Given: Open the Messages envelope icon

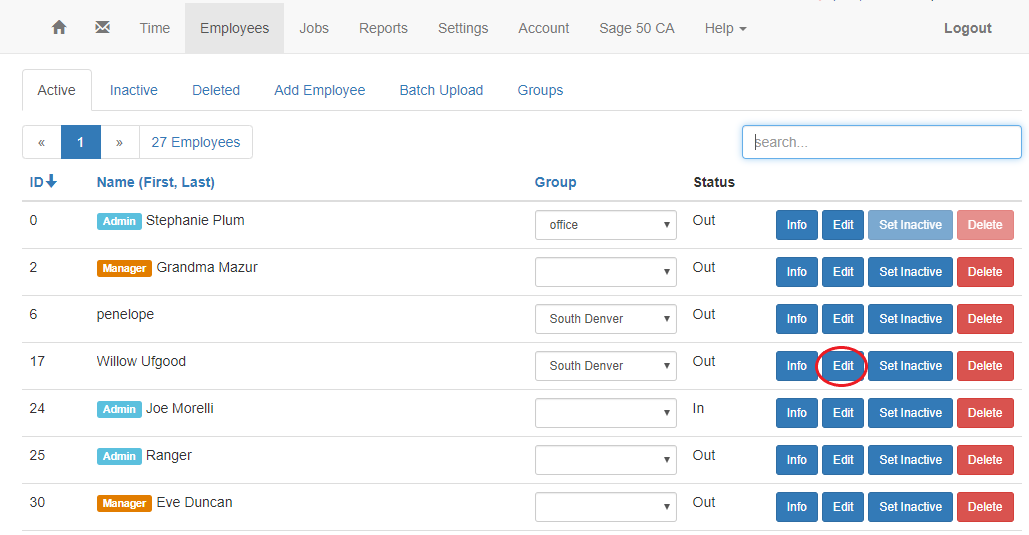Looking at the screenshot, I should click(x=103, y=28).
